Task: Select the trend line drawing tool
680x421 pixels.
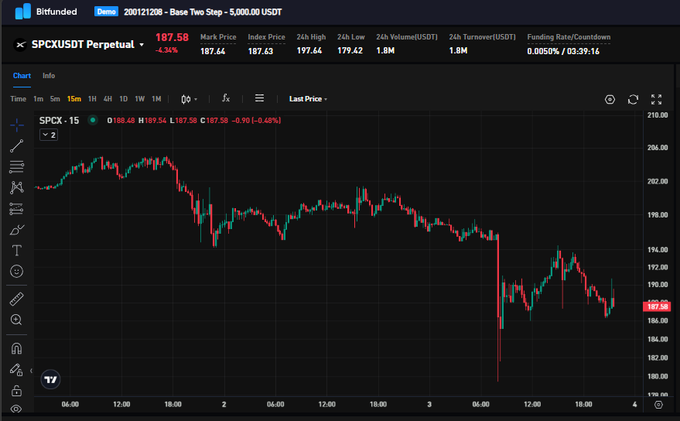Action: coord(17,146)
